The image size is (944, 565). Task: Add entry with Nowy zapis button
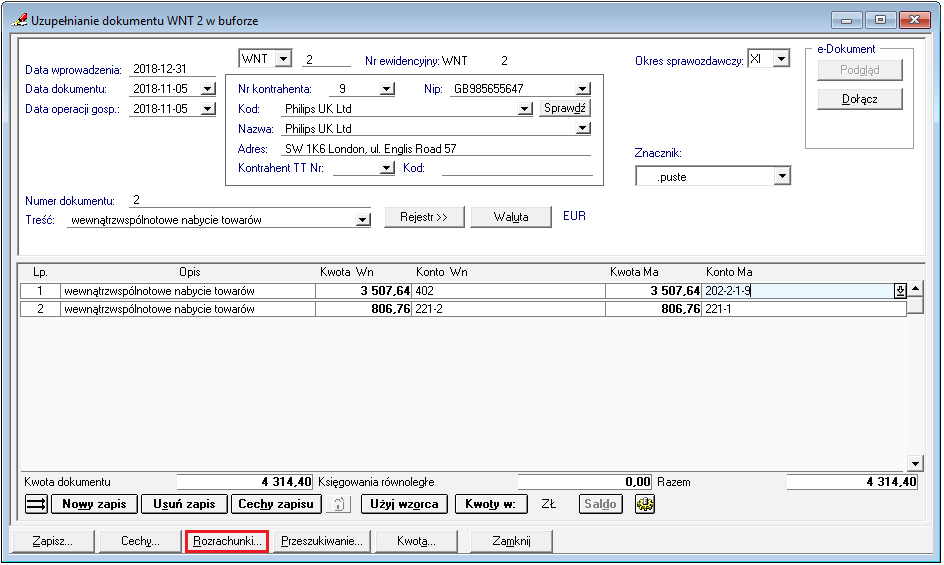(95, 504)
